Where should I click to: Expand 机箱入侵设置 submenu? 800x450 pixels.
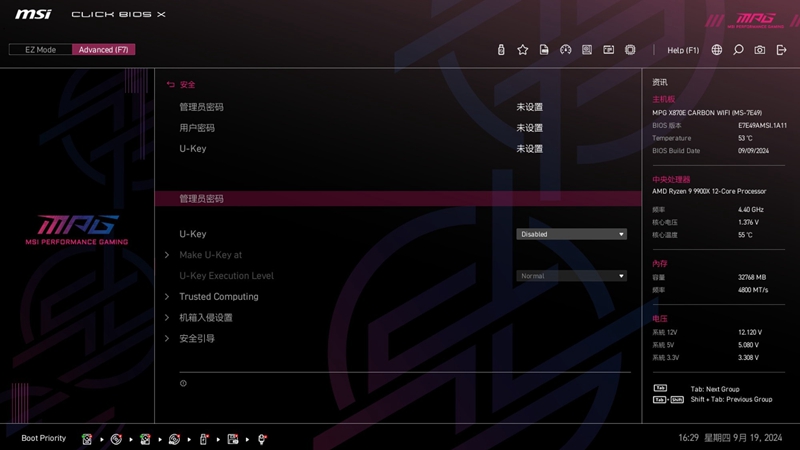pyautogui.click(x=205, y=318)
